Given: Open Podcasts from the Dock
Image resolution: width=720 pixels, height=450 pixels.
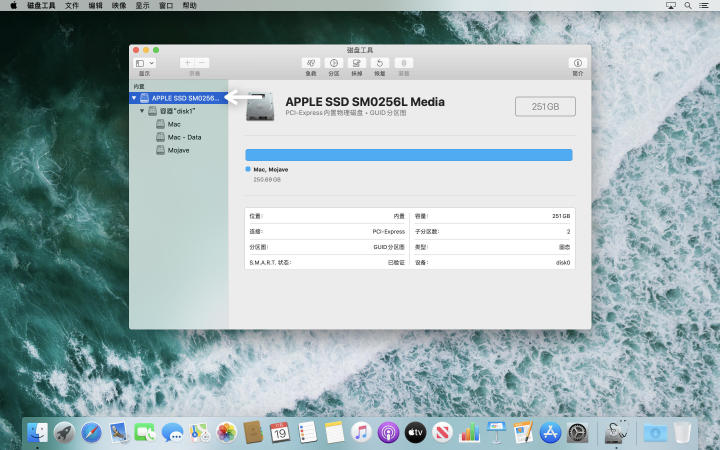Looking at the screenshot, I should pyautogui.click(x=388, y=433).
